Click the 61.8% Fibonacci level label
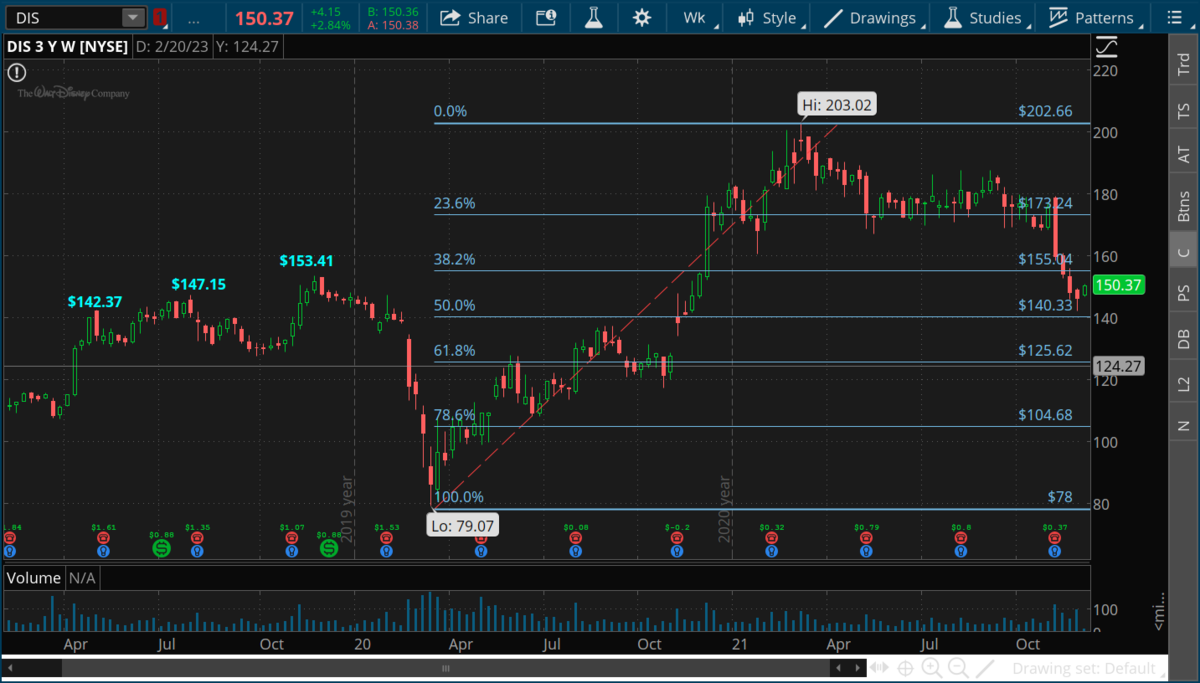1200x683 pixels. pyautogui.click(x=454, y=351)
